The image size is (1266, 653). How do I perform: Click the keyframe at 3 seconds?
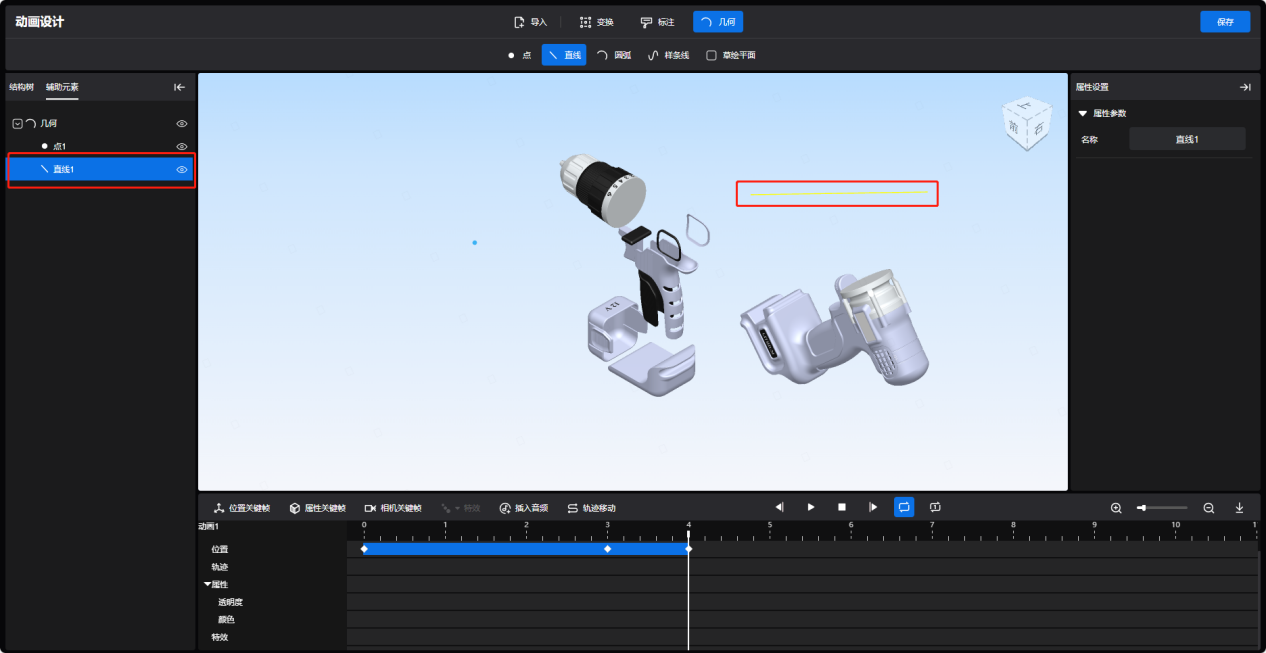(x=607, y=549)
